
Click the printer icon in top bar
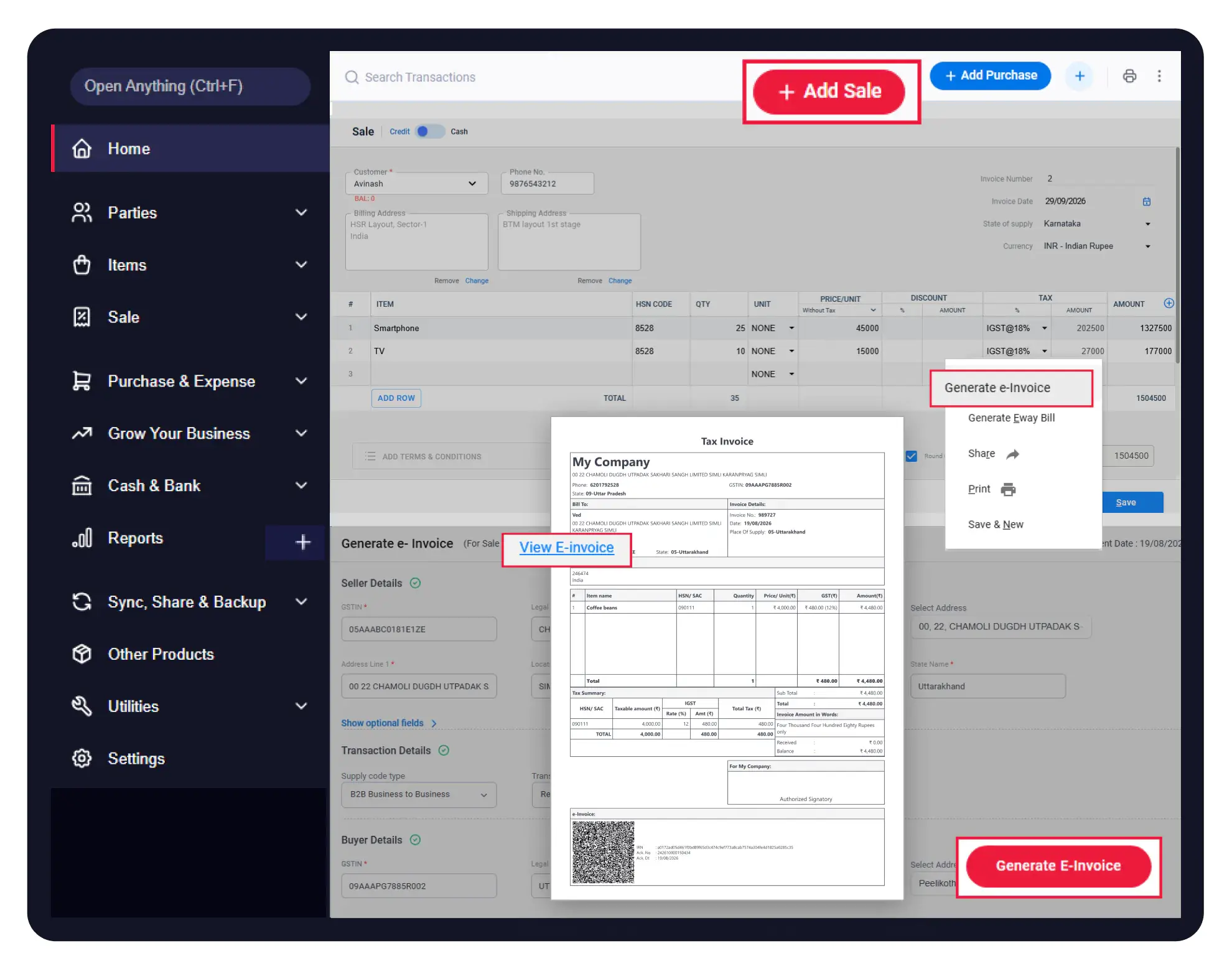click(1129, 76)
